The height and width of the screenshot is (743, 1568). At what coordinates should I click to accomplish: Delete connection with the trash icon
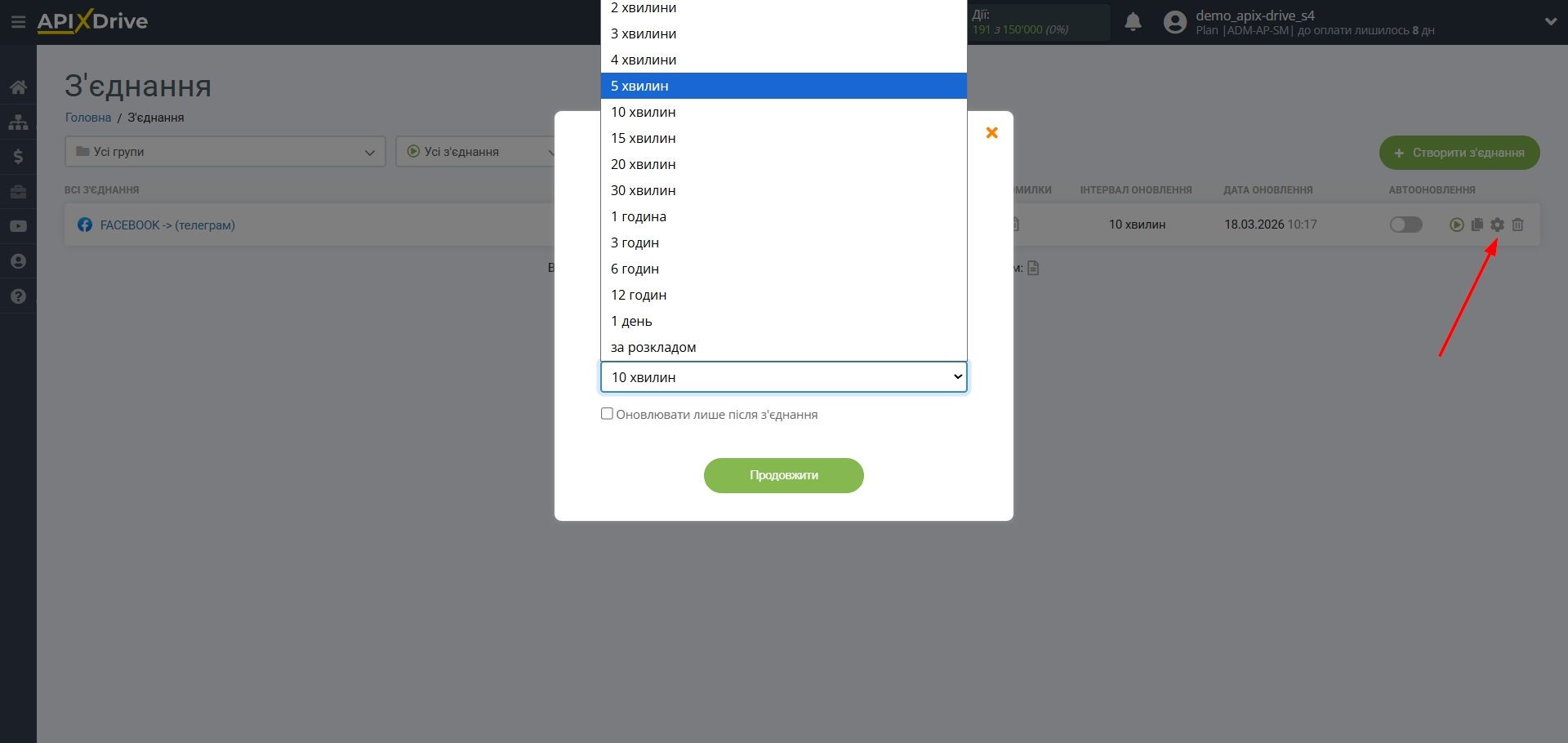click(1517, 225)
